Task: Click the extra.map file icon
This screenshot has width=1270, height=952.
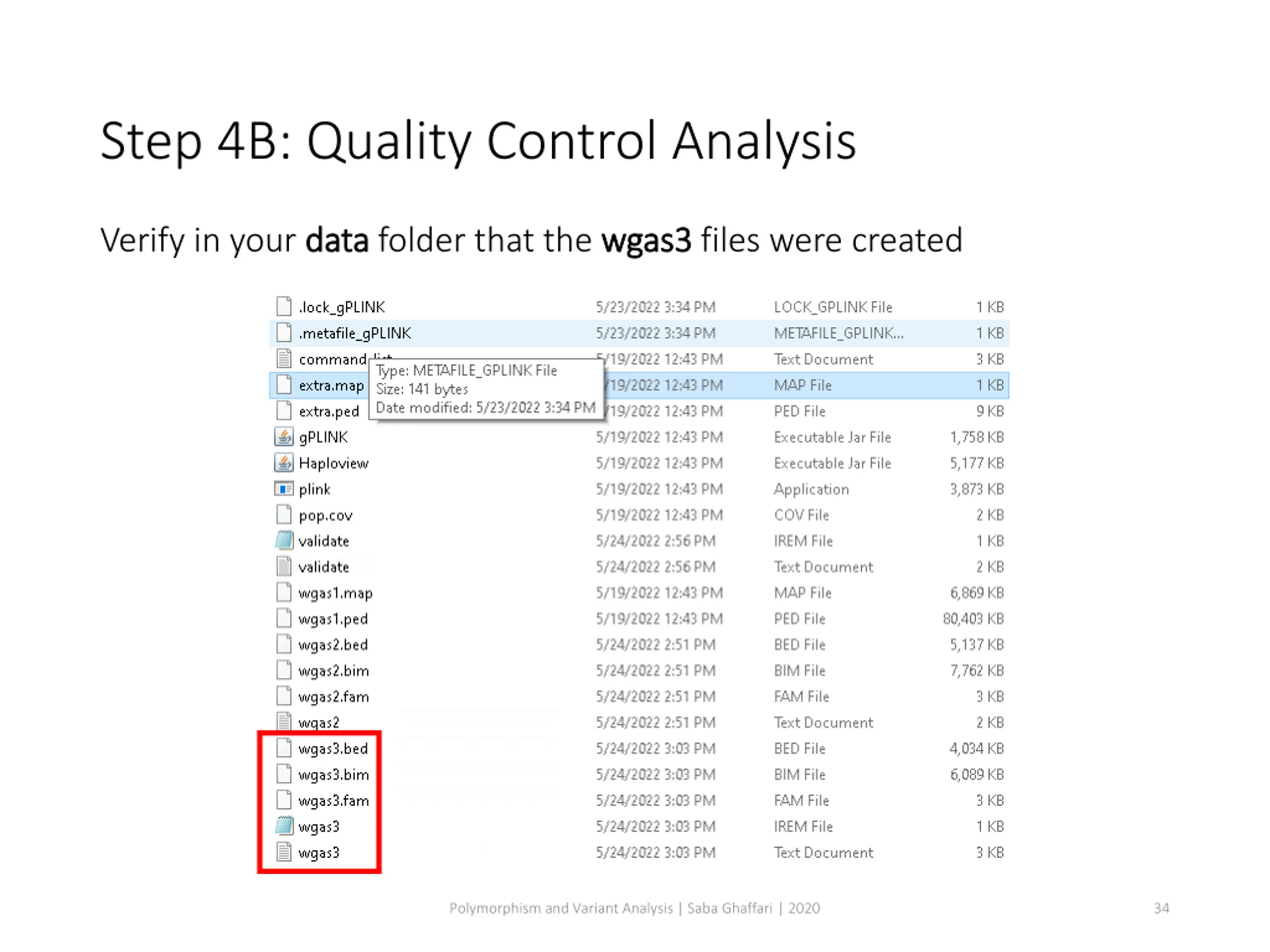Action: (284, 384)
